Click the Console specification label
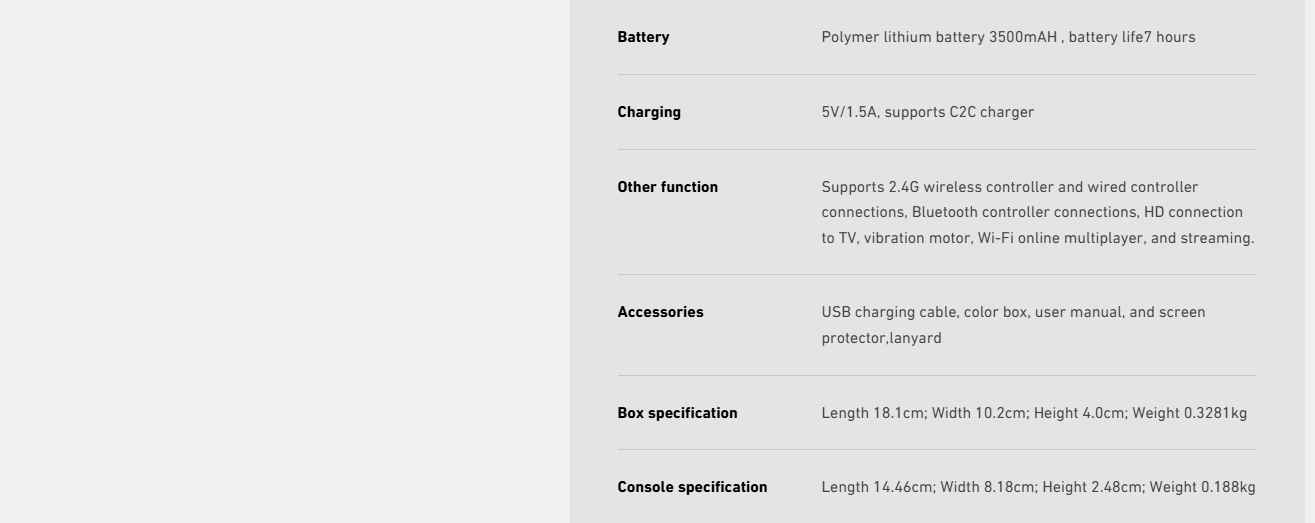This screenshot has width=1315, height=523. click(692, 487)
